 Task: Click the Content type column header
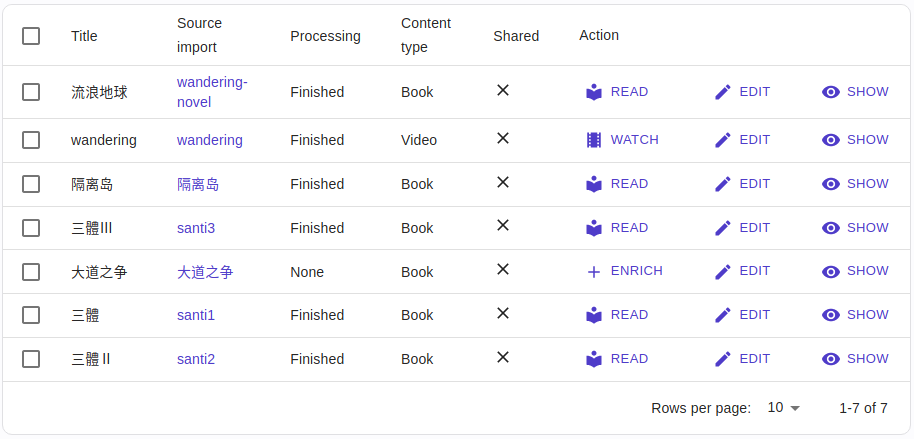pos(426,35)
